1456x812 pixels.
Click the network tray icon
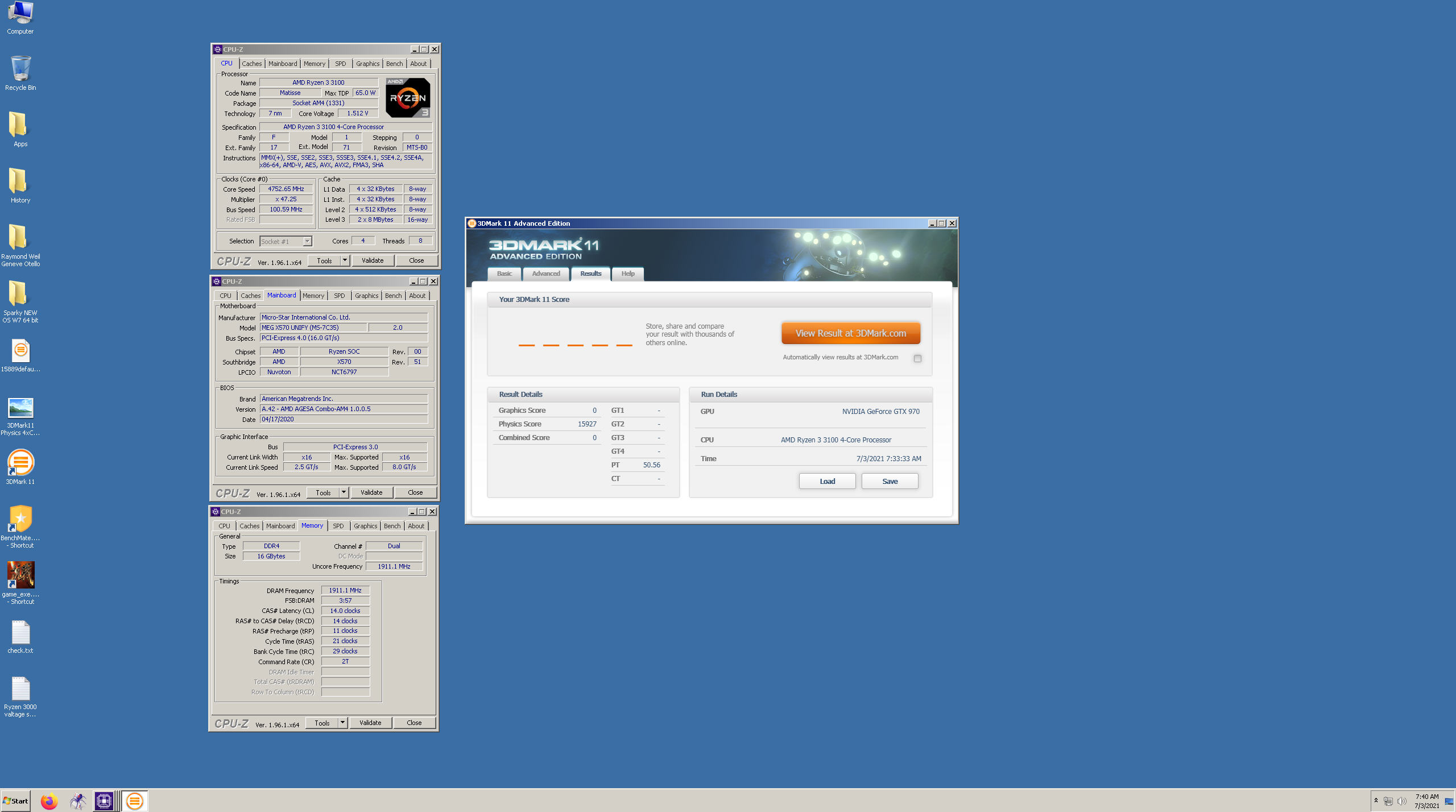(x=1388, y=801)
